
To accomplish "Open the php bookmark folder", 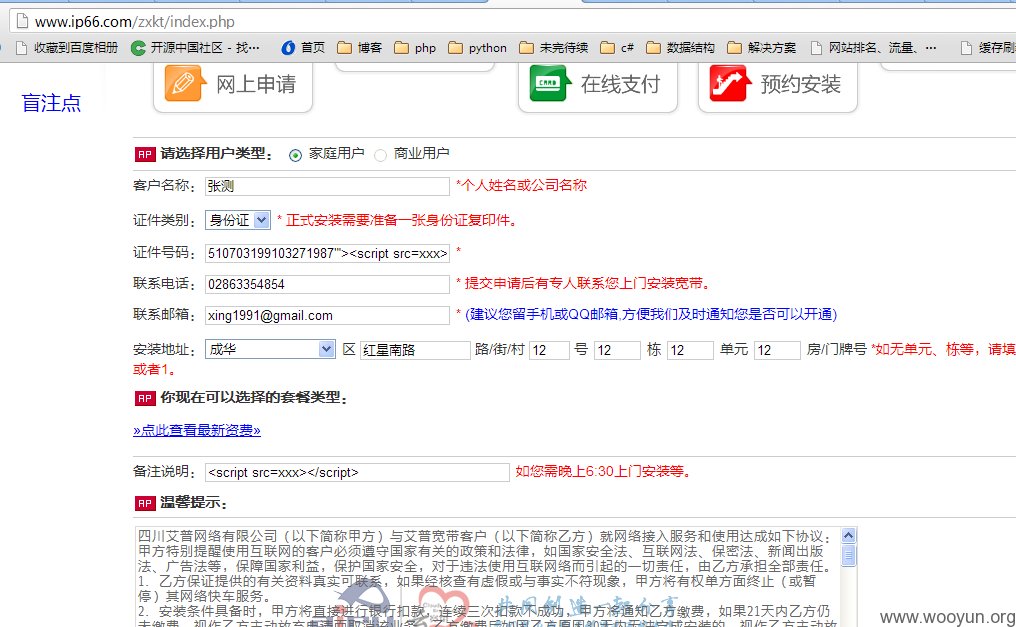I will pyautogui.click(x=415, y=47).
